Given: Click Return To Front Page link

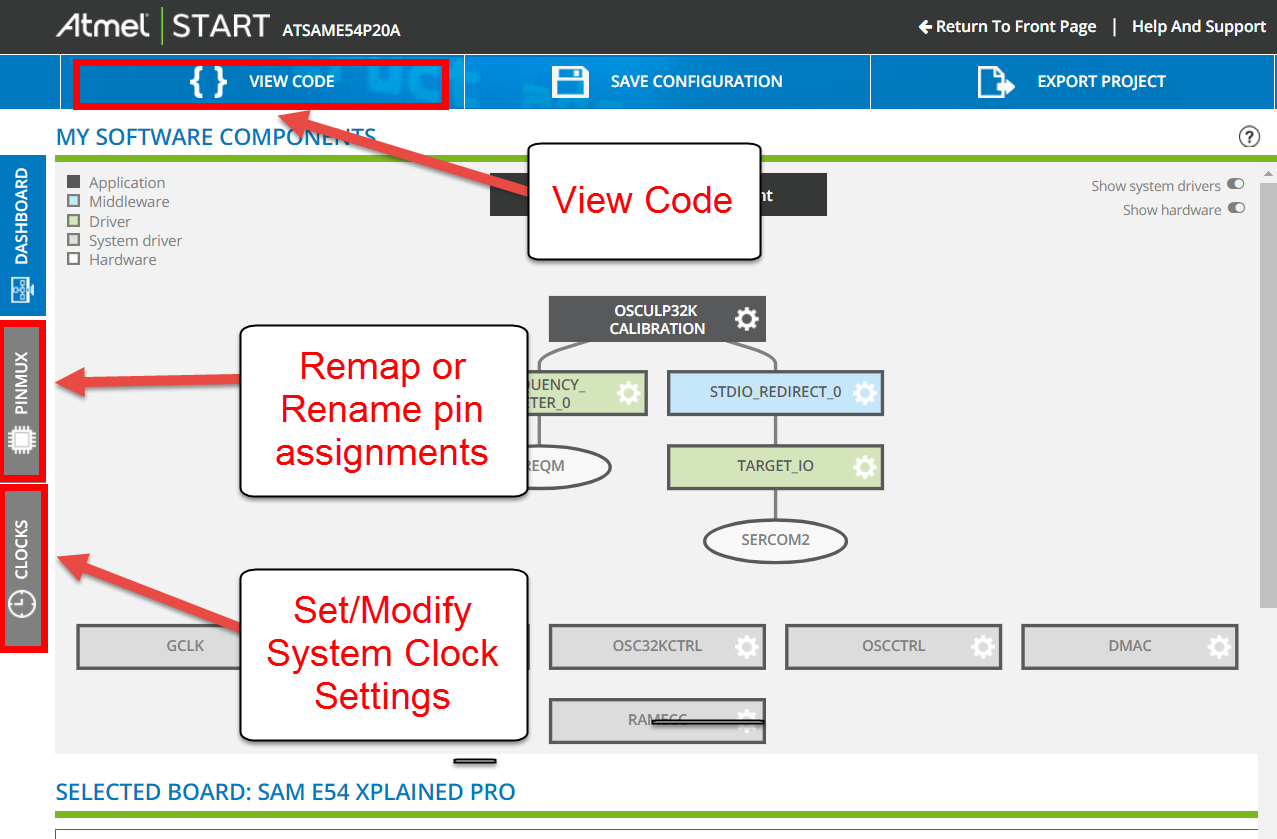Looking at the screenshot, I should coord(1007,27).
